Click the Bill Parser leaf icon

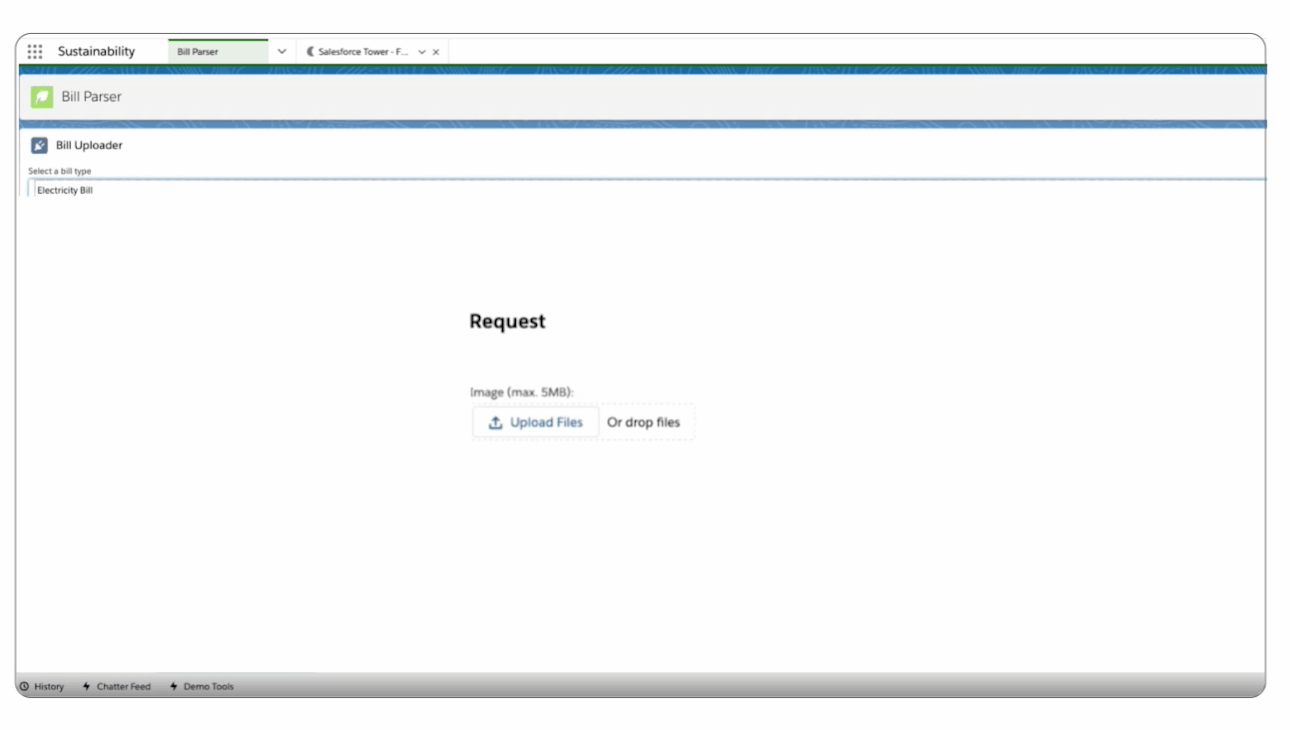(x=41, y=97)
